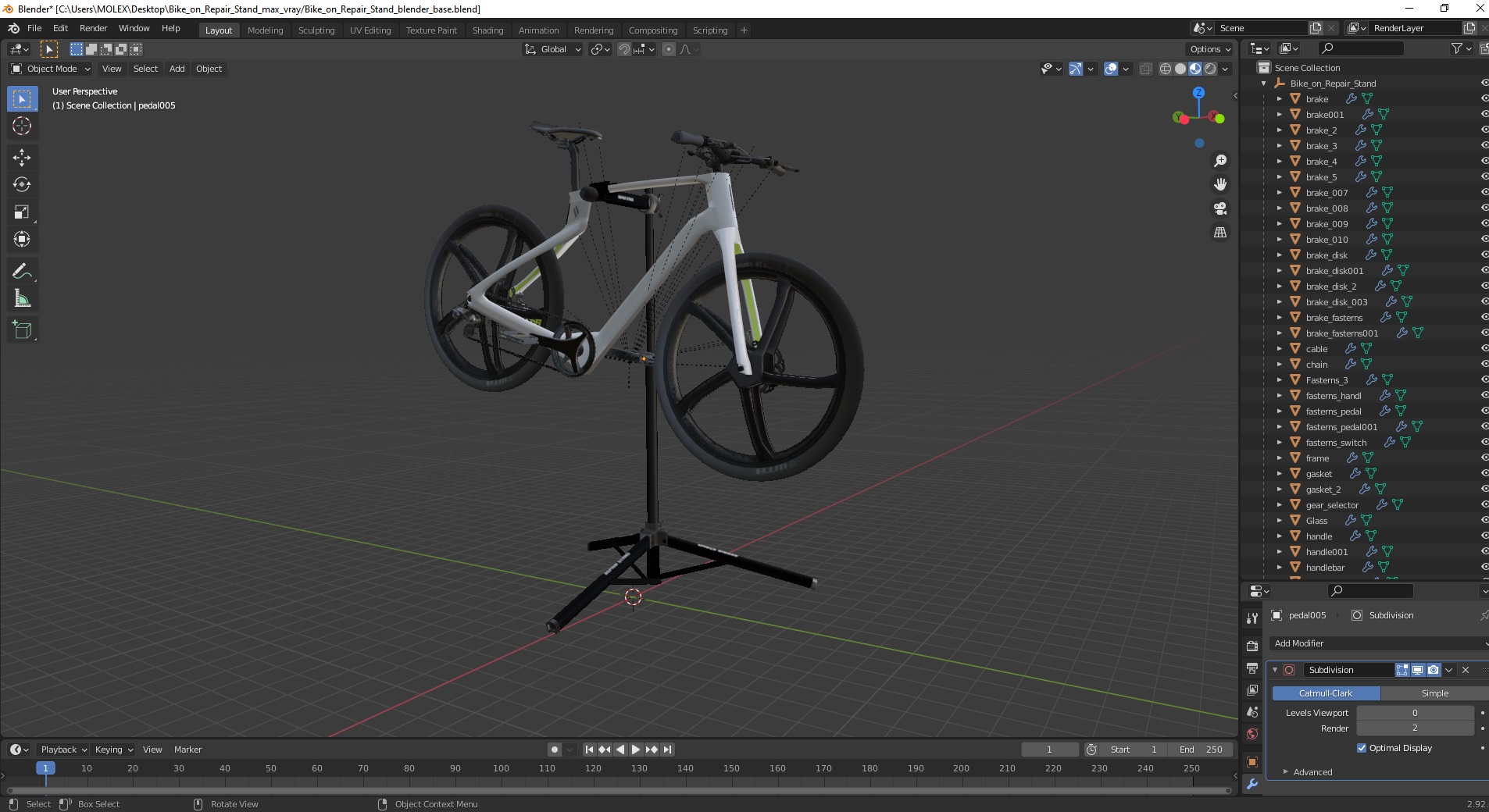Select the Annotate tool
The height and width of the screenshot is (812, 1489).
(22, 272)
